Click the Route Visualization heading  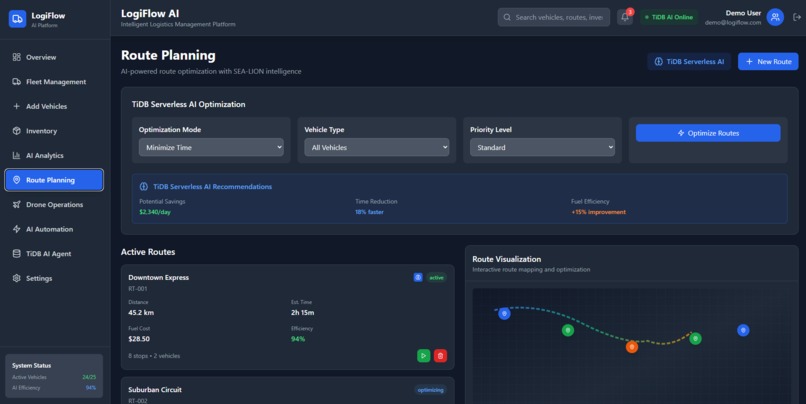pos(506,259)
